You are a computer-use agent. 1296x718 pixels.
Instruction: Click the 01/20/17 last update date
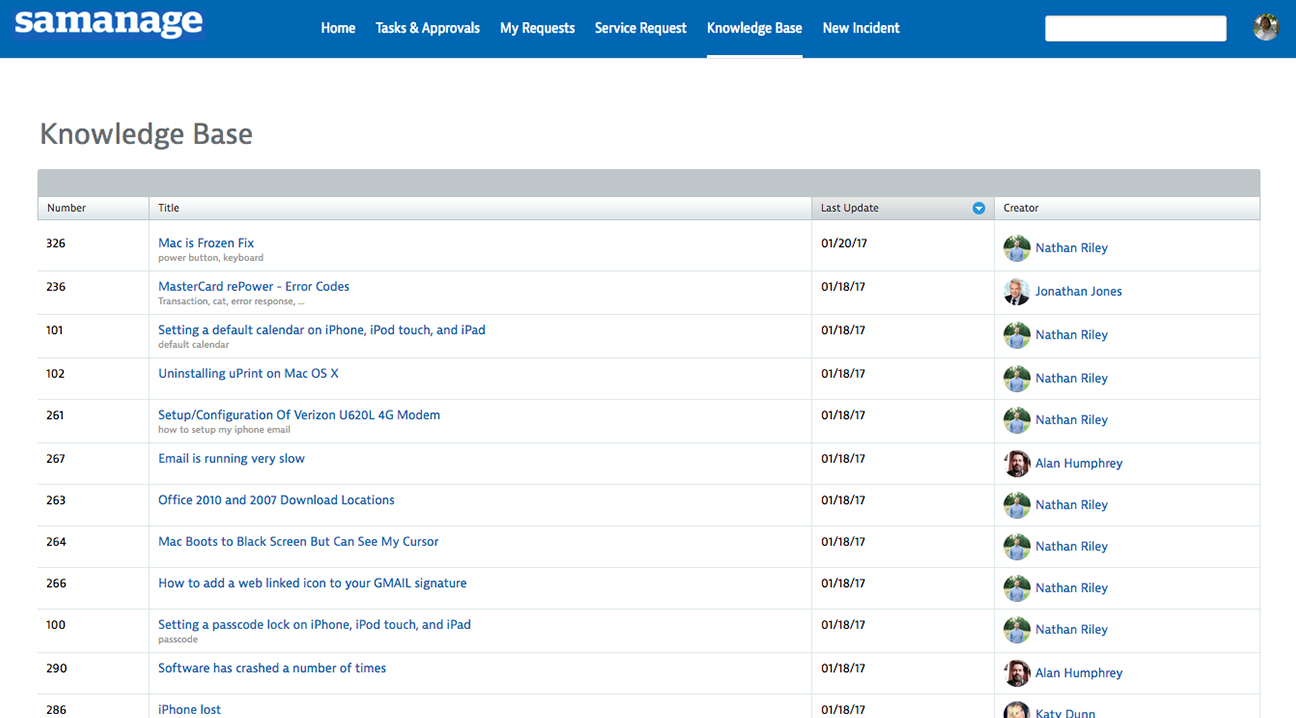pos(843,243)
